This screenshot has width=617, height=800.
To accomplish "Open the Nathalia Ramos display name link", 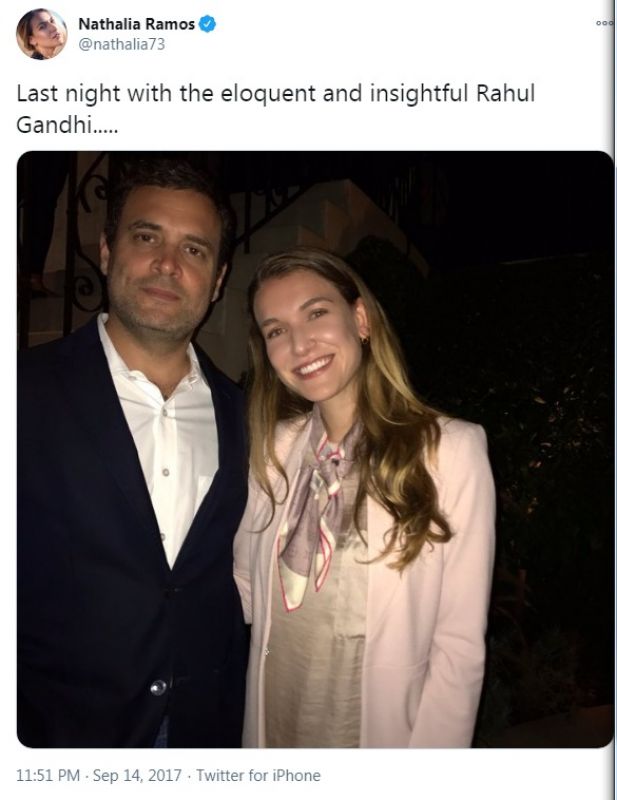I will 136,24.
